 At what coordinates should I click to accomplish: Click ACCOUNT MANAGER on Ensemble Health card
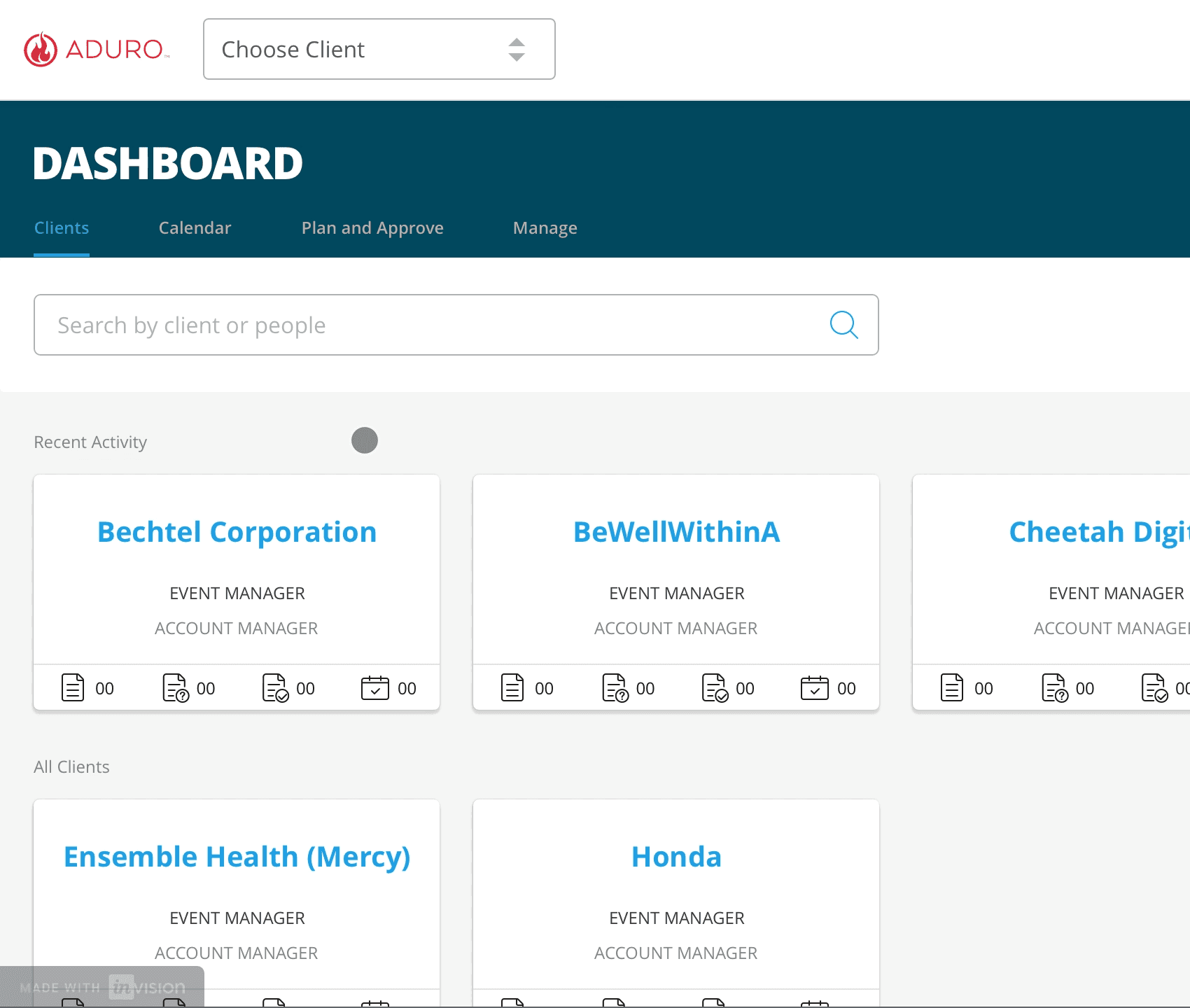[x=237, y=953]
